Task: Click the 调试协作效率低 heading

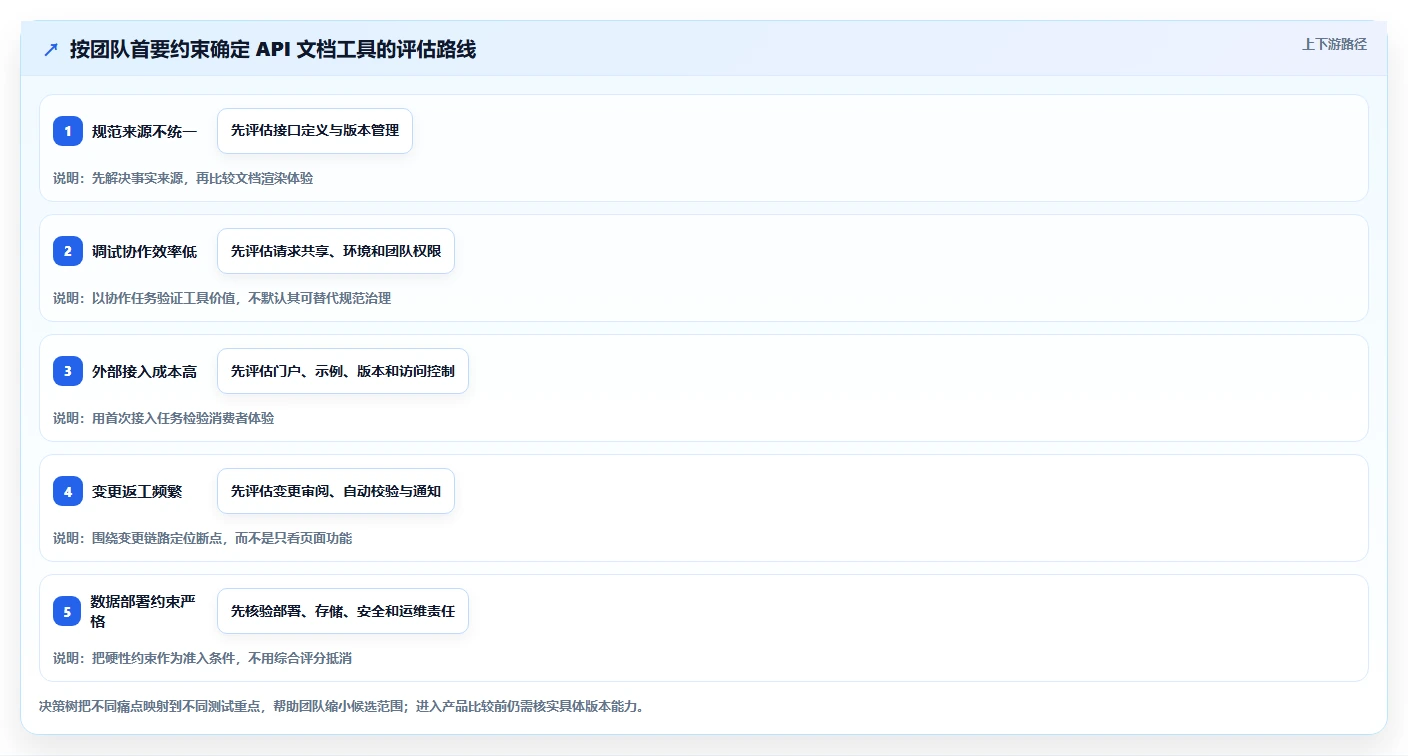Action: point(144,251)
